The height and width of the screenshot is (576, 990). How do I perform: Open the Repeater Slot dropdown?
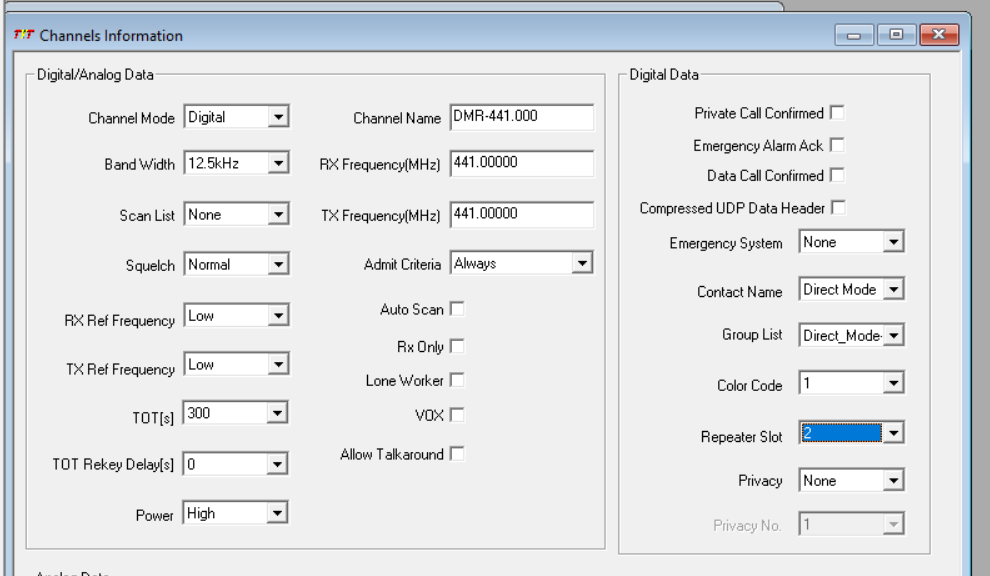pos(893,433)
